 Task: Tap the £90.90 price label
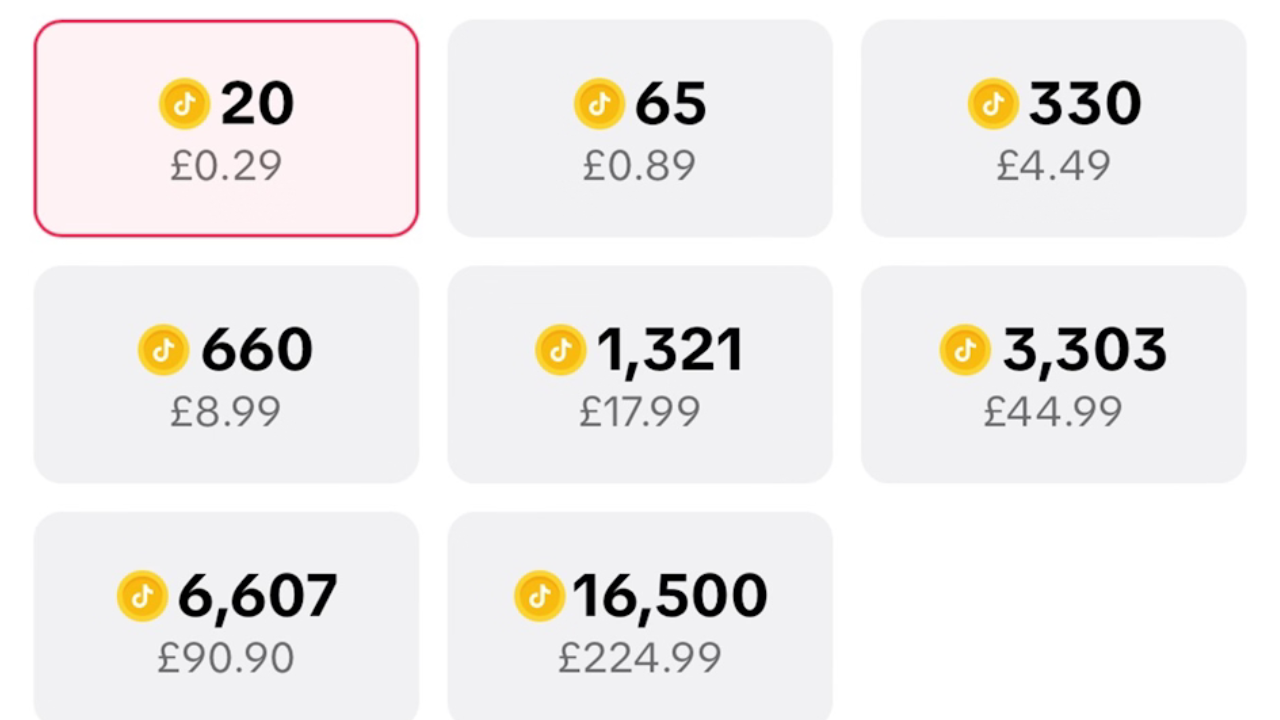coord(226,658)
